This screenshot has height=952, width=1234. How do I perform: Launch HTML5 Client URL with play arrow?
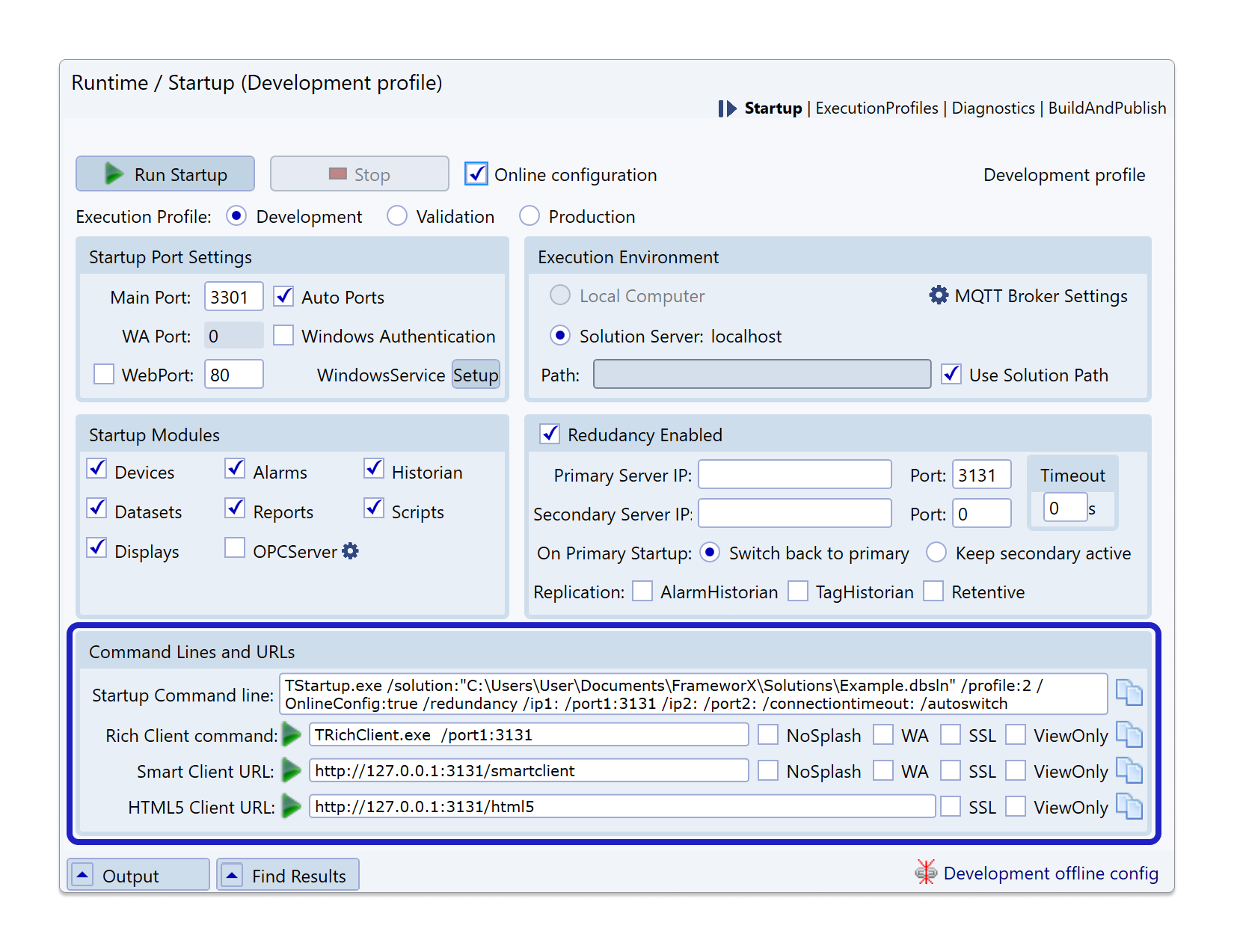point(292,806)
